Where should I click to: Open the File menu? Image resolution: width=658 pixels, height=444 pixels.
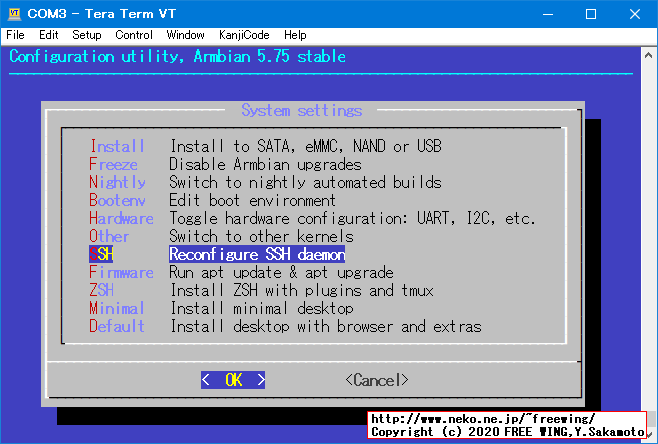click(16, 35)
